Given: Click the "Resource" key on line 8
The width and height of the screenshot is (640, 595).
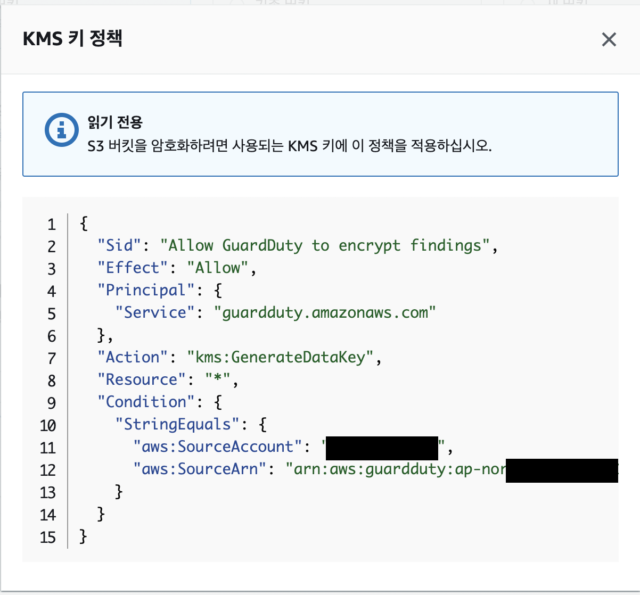Looking at the screenshot, I should coord(142,380).
